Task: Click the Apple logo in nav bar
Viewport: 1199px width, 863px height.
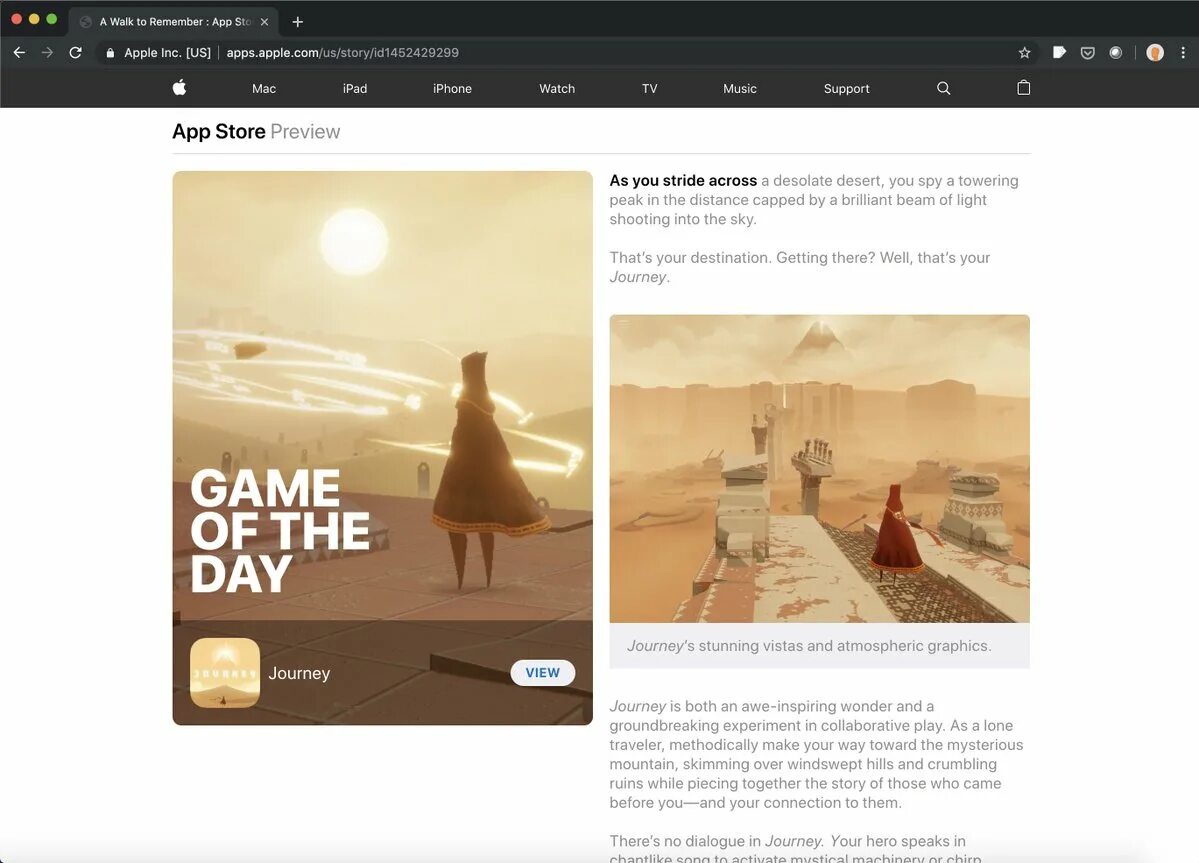Action: click(180, 88)
